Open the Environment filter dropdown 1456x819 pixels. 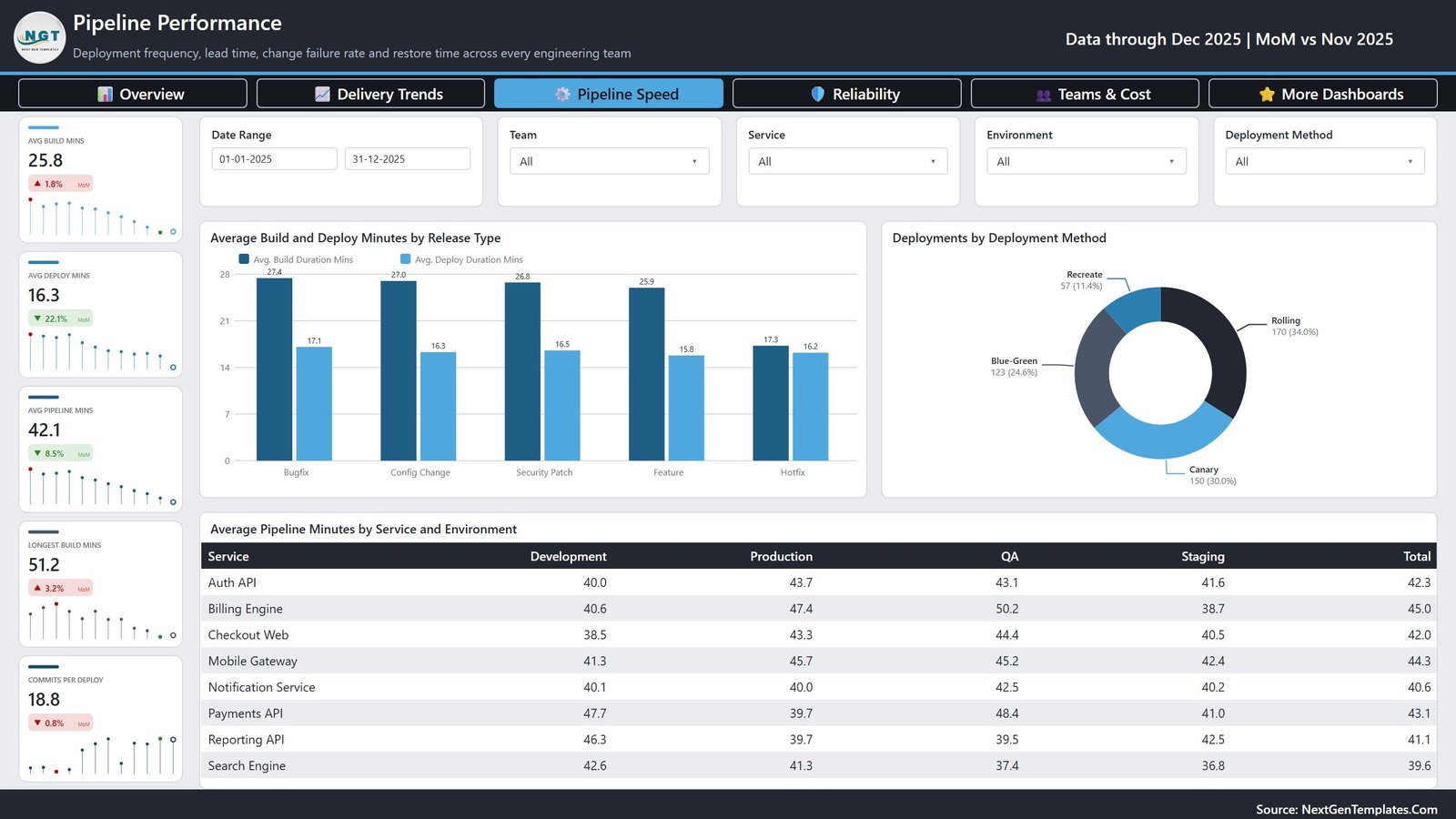[x=1087, y=161]
